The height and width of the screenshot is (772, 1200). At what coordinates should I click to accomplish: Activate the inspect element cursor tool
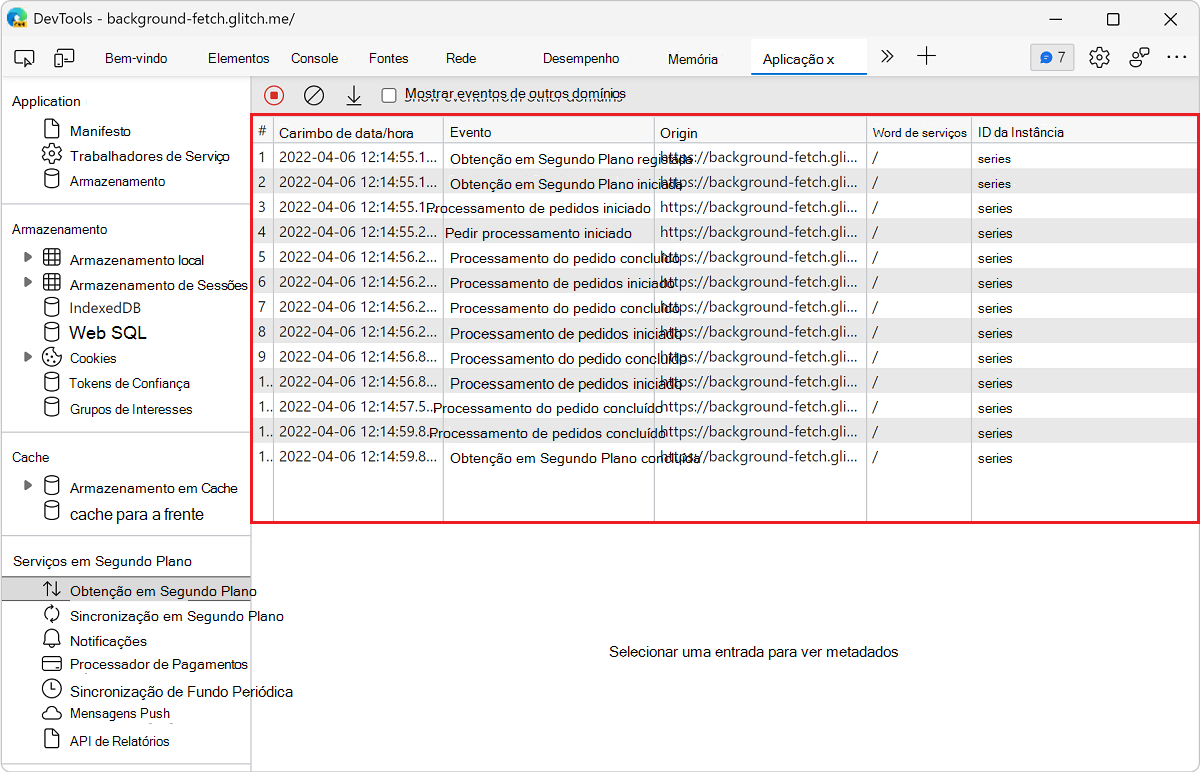24,57
